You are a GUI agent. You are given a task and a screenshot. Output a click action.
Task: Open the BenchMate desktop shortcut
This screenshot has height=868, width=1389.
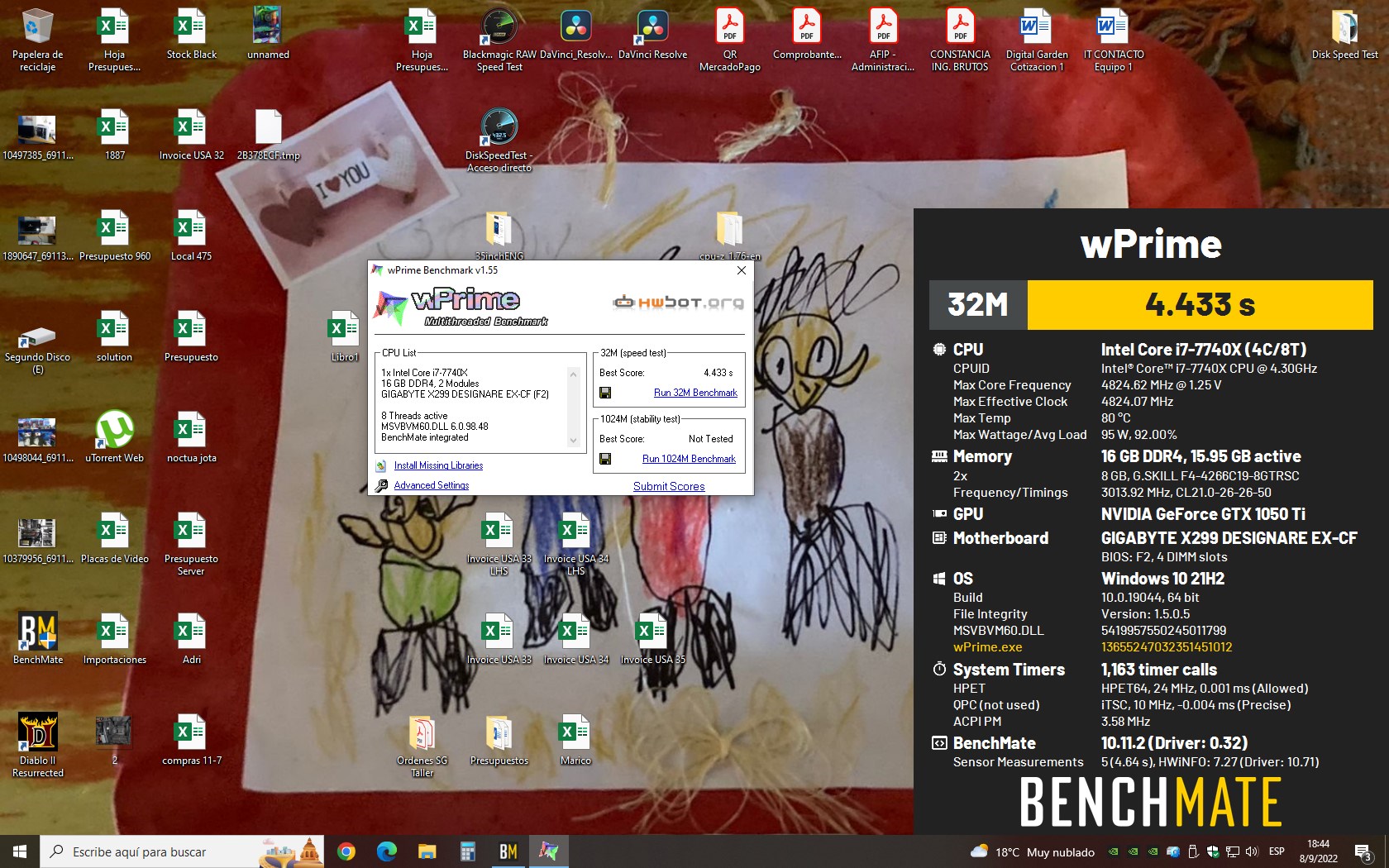point(37,639)
